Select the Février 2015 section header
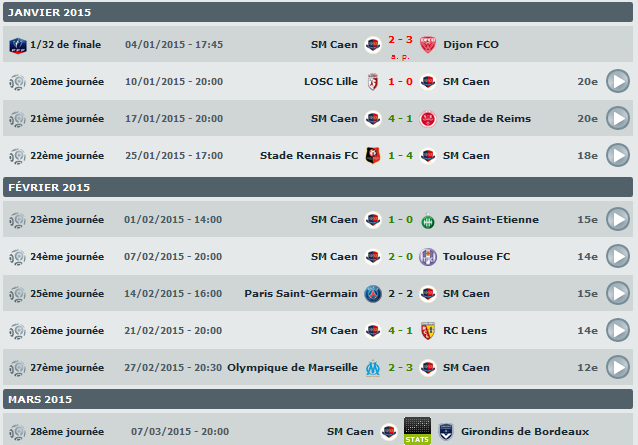The width and height of the screenshot is (638, 445). [x=49, y=187]
